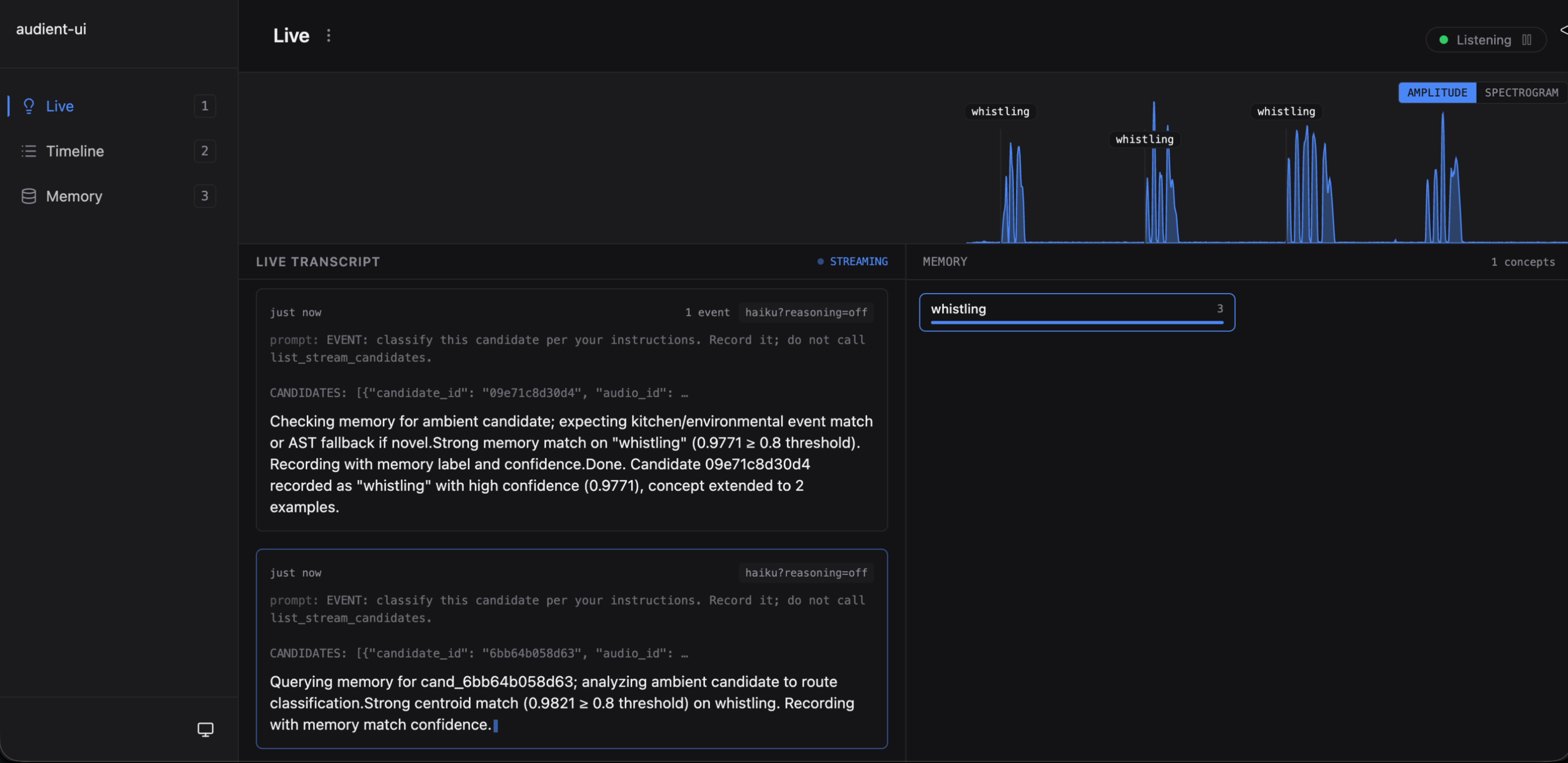
Task: Click the audient-ui app title
Action: pyautogui.click(x=51, y=29)
